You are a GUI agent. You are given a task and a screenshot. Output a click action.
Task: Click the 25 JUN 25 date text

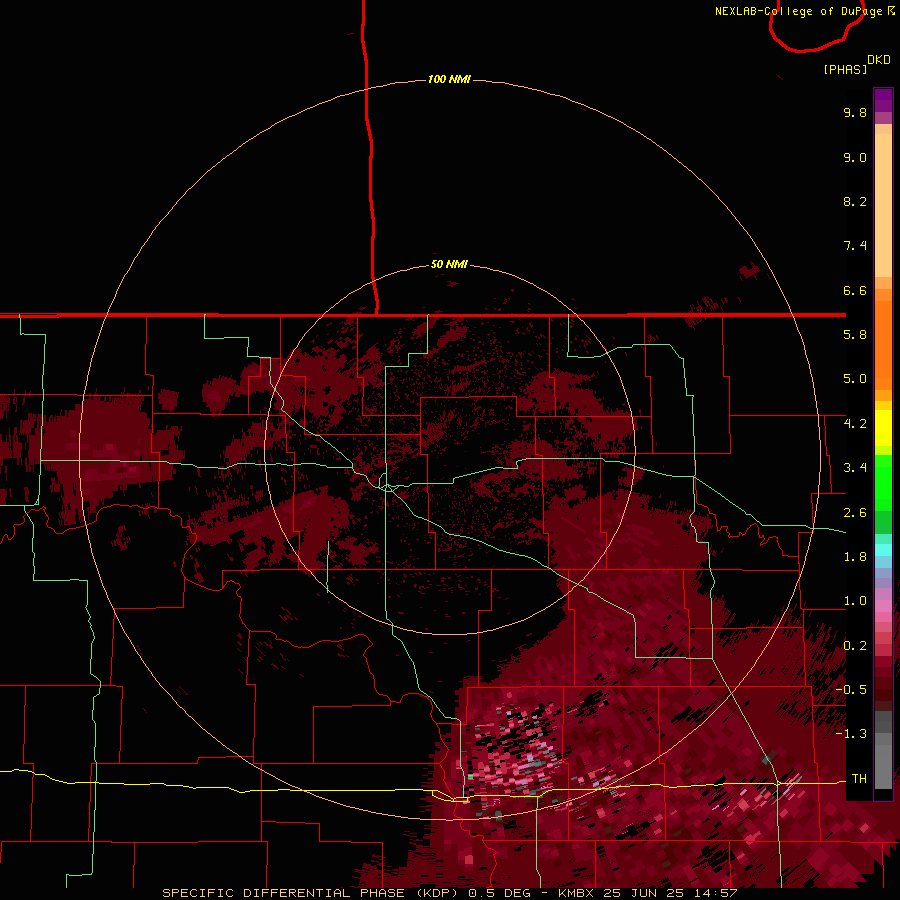click(x=643, y=893)
